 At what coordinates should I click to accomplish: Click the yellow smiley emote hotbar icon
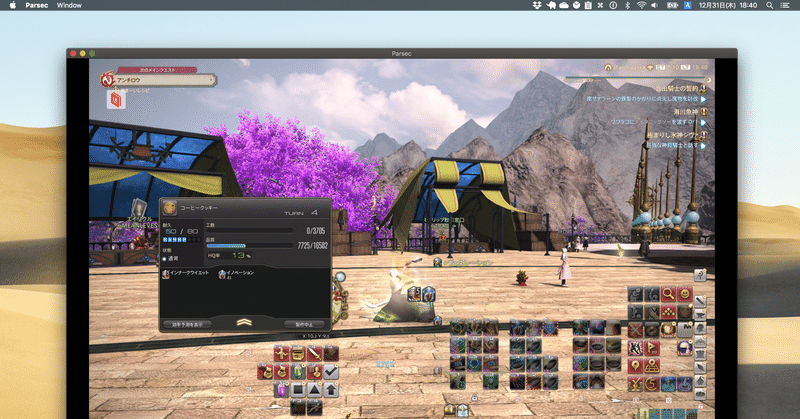click(x=685, y=294)
